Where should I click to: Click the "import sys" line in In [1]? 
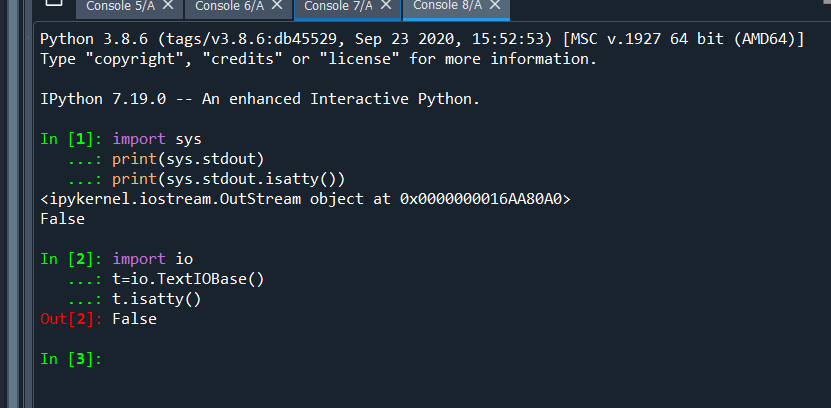pos(157,139)
